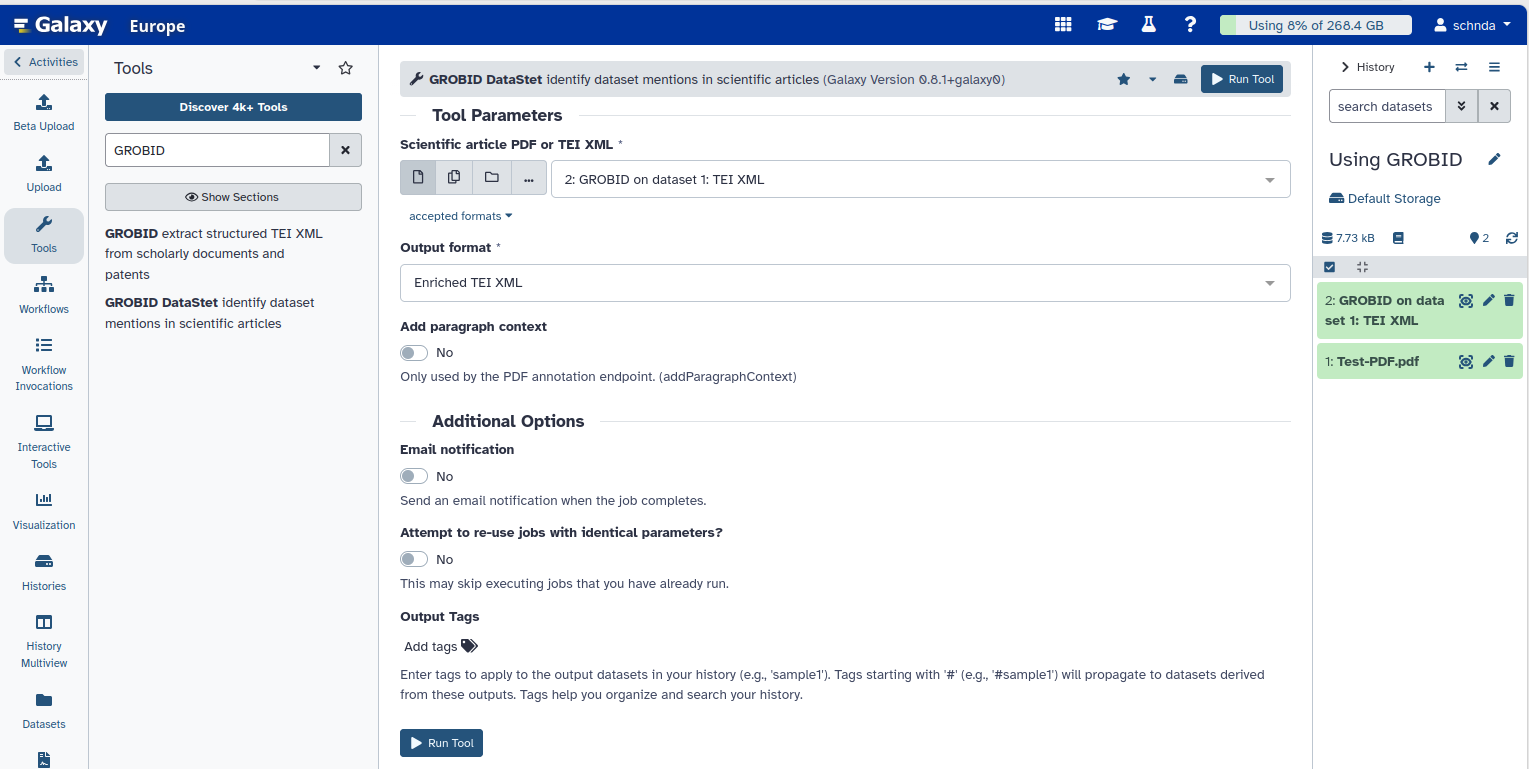Collapse the Activities bar
Image resolution: width=1529 pixels, height=769 pixels.
point(44,62)
